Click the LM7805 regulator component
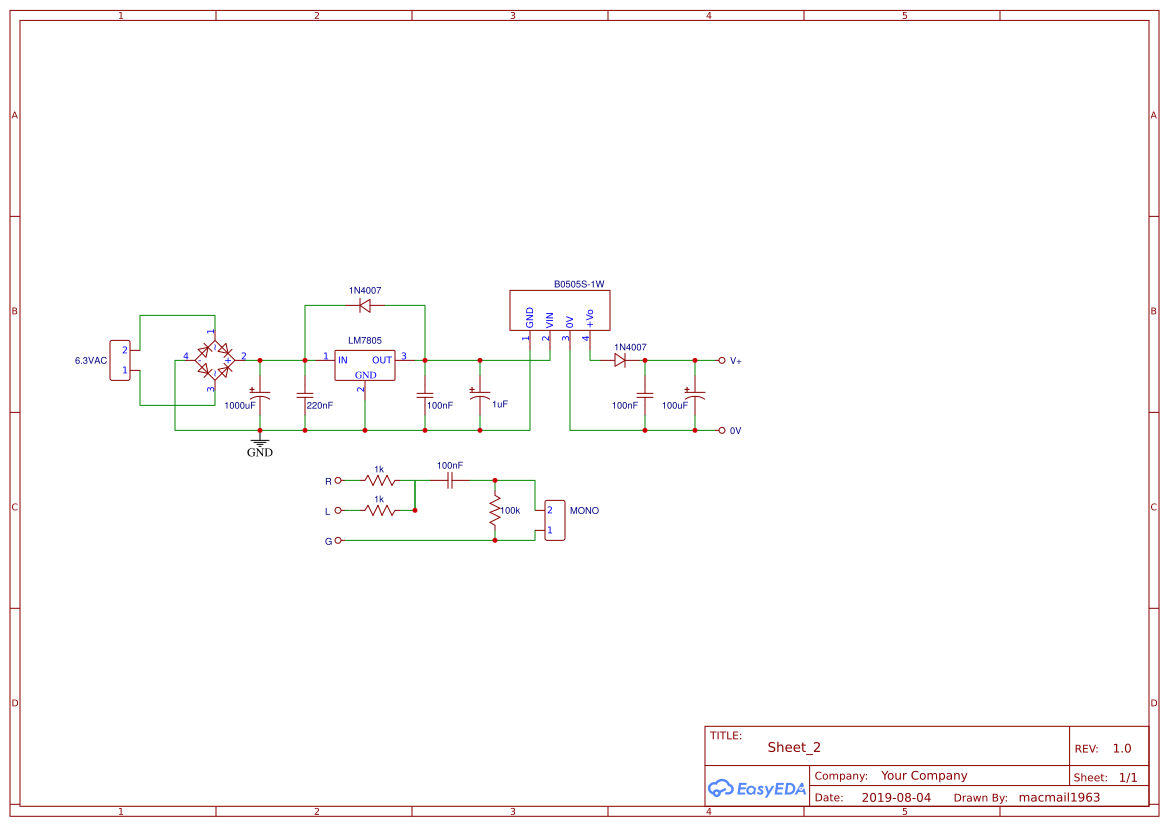The width and height of the screenshot is (1169, 827). pos(364,365)
